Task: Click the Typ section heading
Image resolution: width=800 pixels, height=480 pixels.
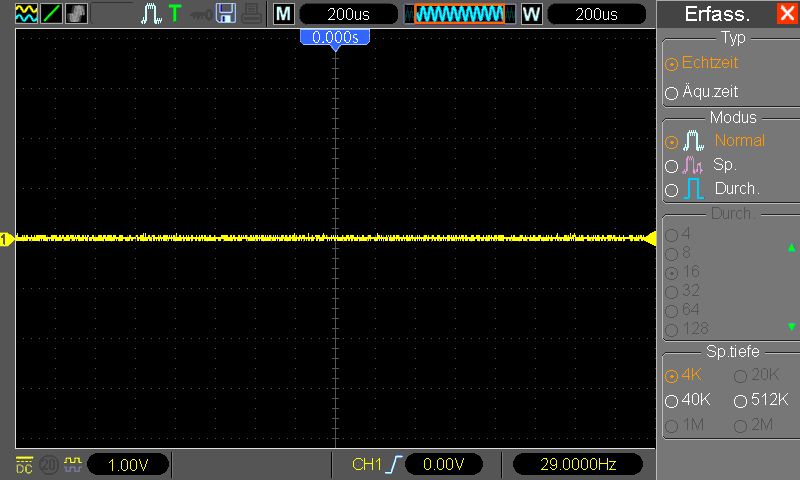Action: [x=733, y=38]
